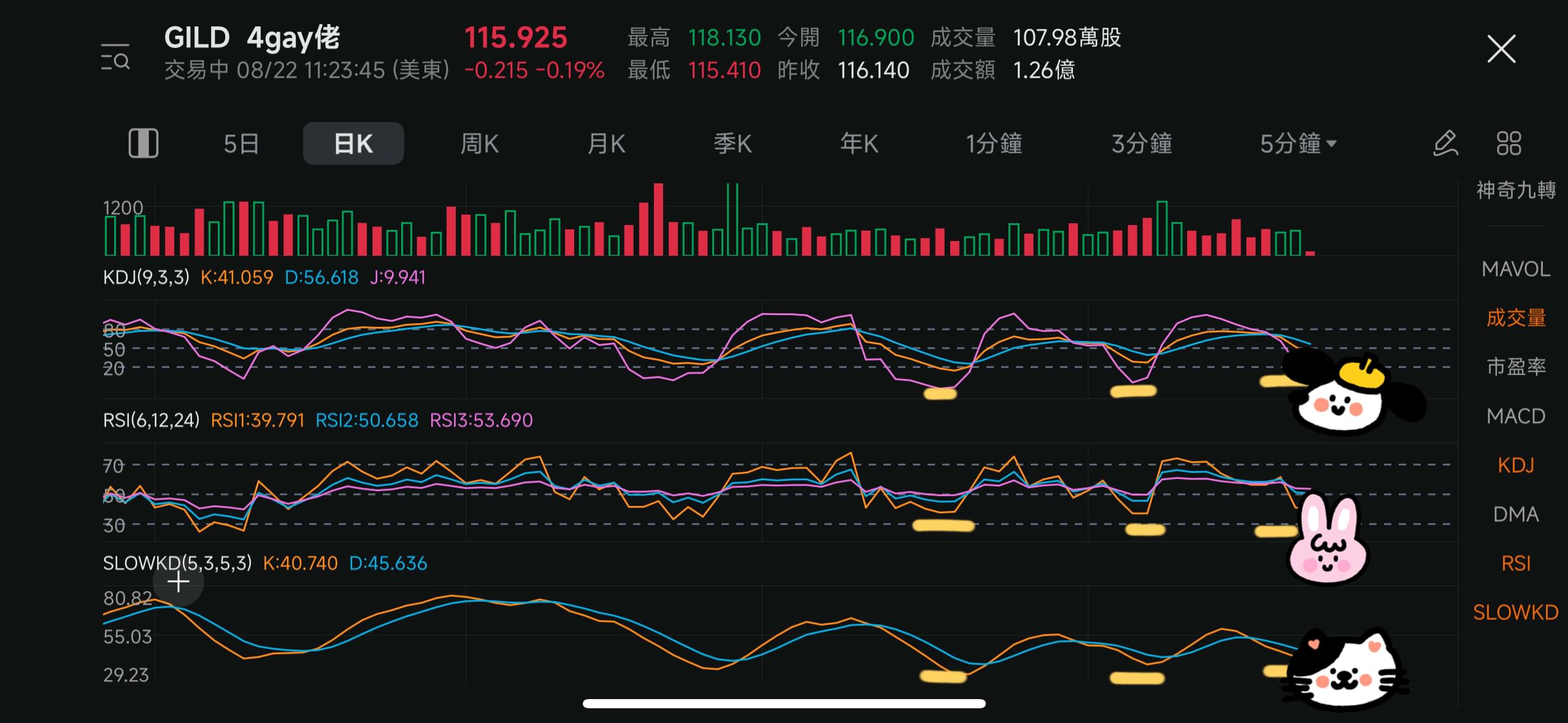Close the landscape chart view

(1501, 49)
